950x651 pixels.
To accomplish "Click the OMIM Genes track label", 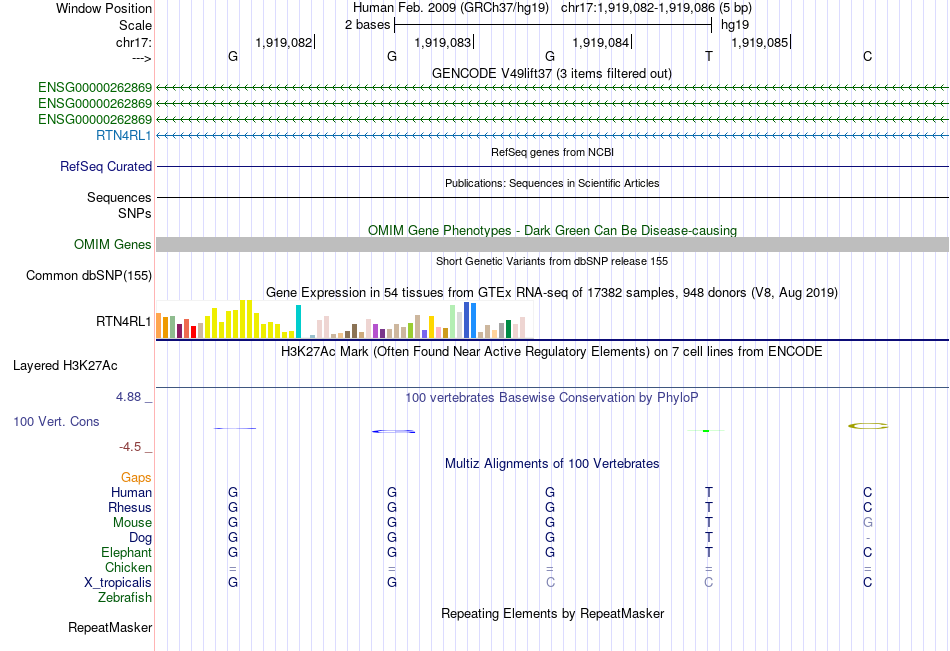I will click(113, 244).
